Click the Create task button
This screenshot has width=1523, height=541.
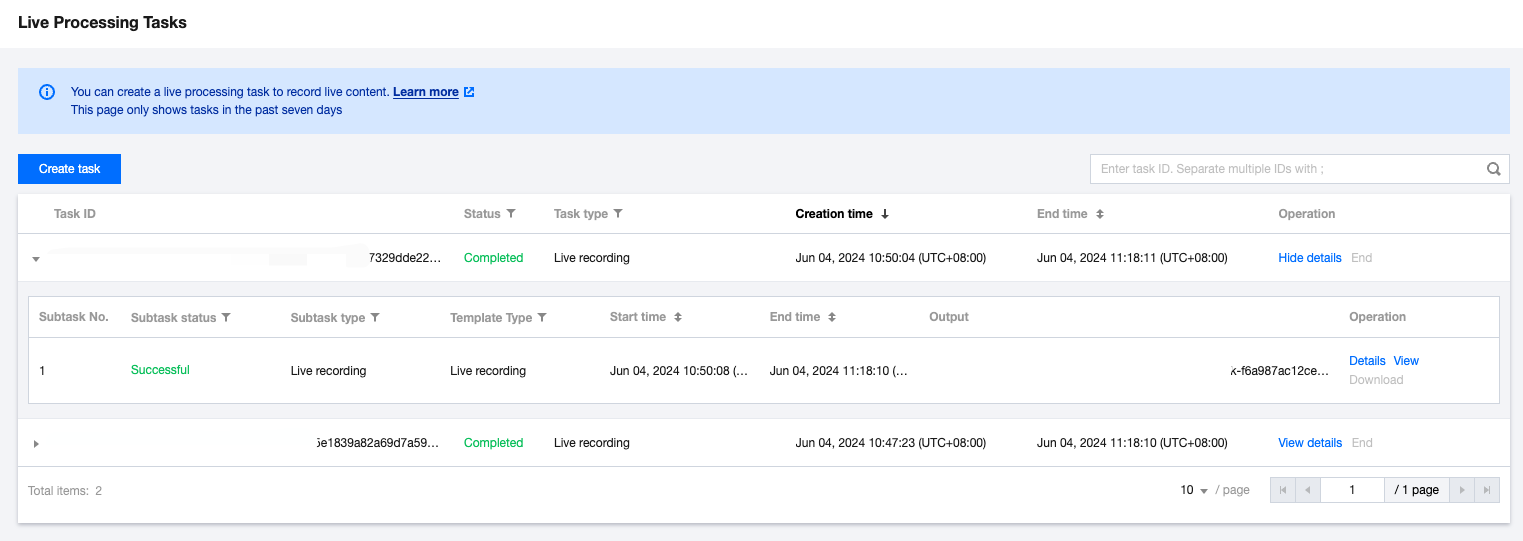(69, 169)
